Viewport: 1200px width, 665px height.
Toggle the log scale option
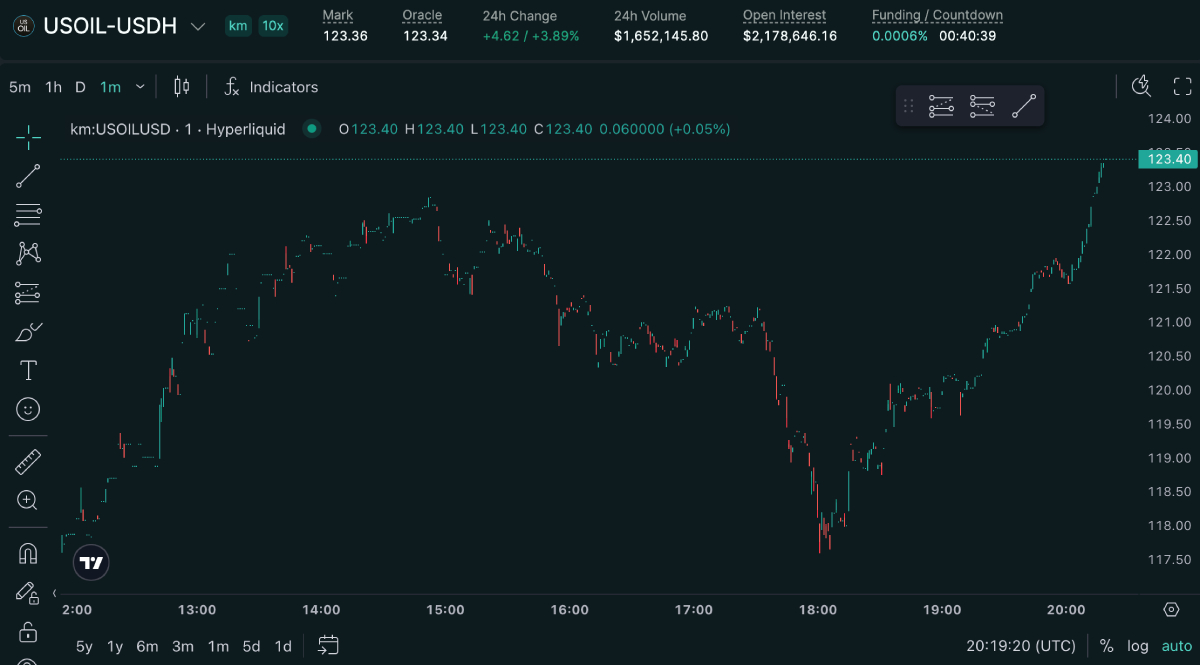tap(1138, 646)
